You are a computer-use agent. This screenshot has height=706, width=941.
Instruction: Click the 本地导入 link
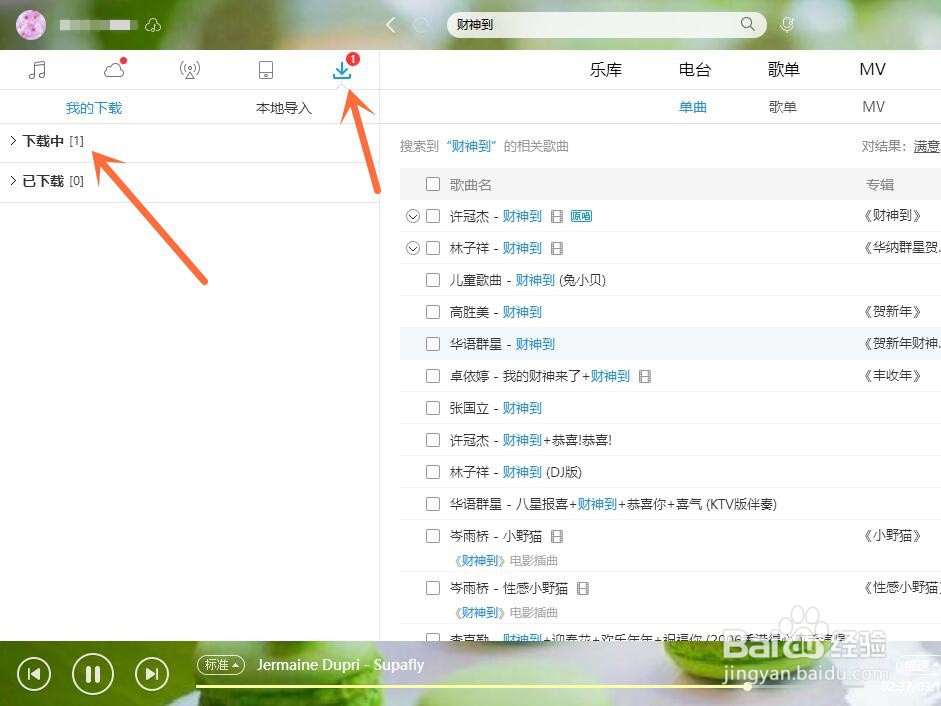click(x=284, y=107)
